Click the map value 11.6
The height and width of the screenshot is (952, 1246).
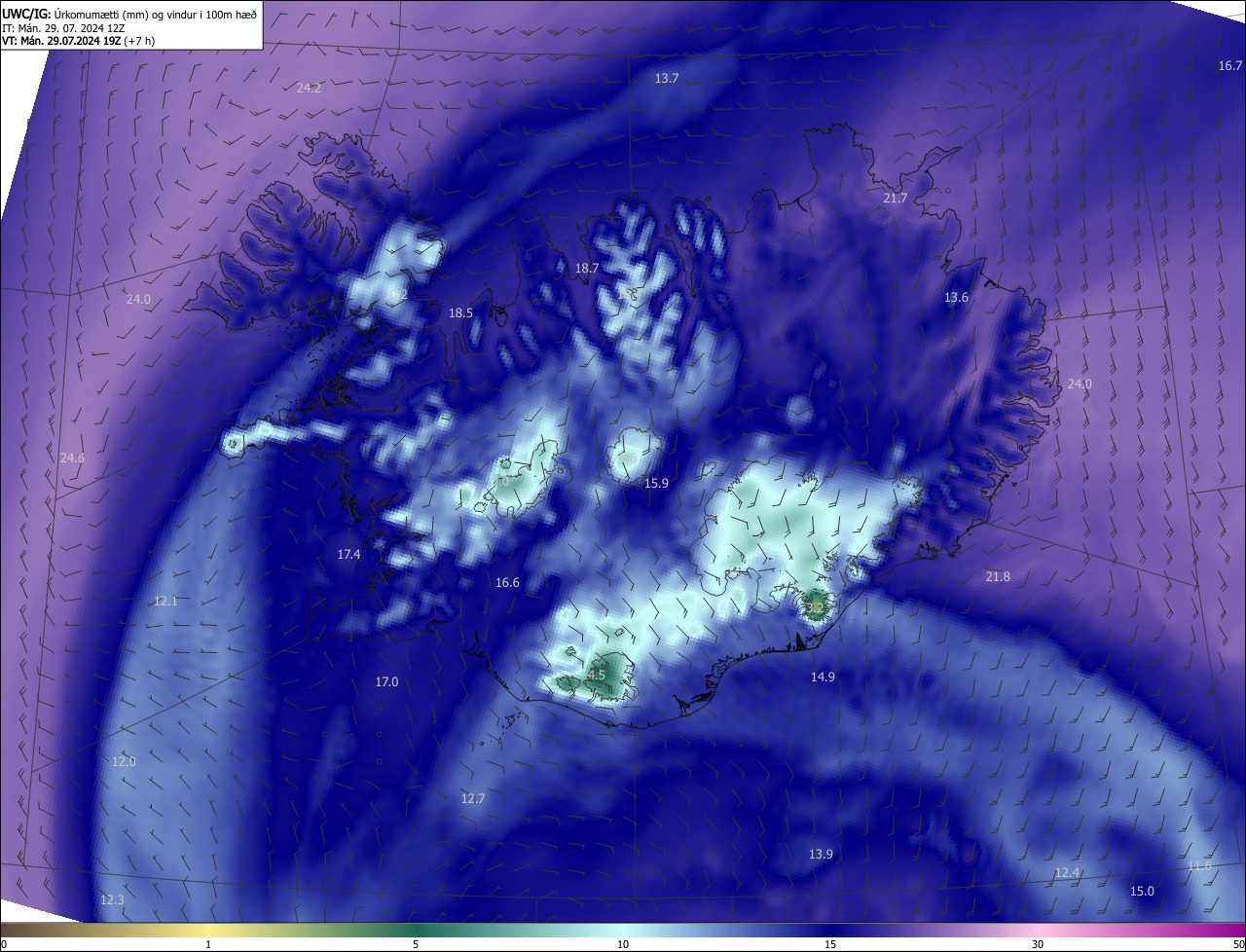pyautogui.click(x=1199, y=866)
